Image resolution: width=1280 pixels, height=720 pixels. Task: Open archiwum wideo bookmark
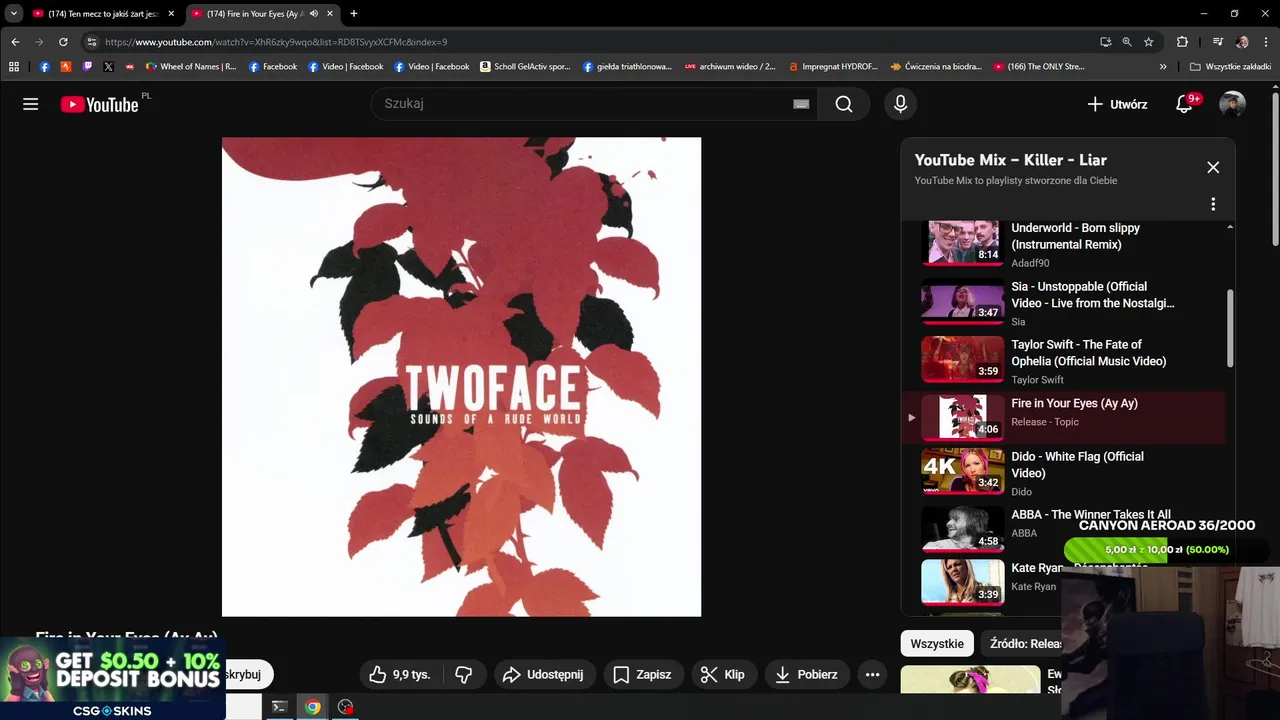(x=730, y=67)
